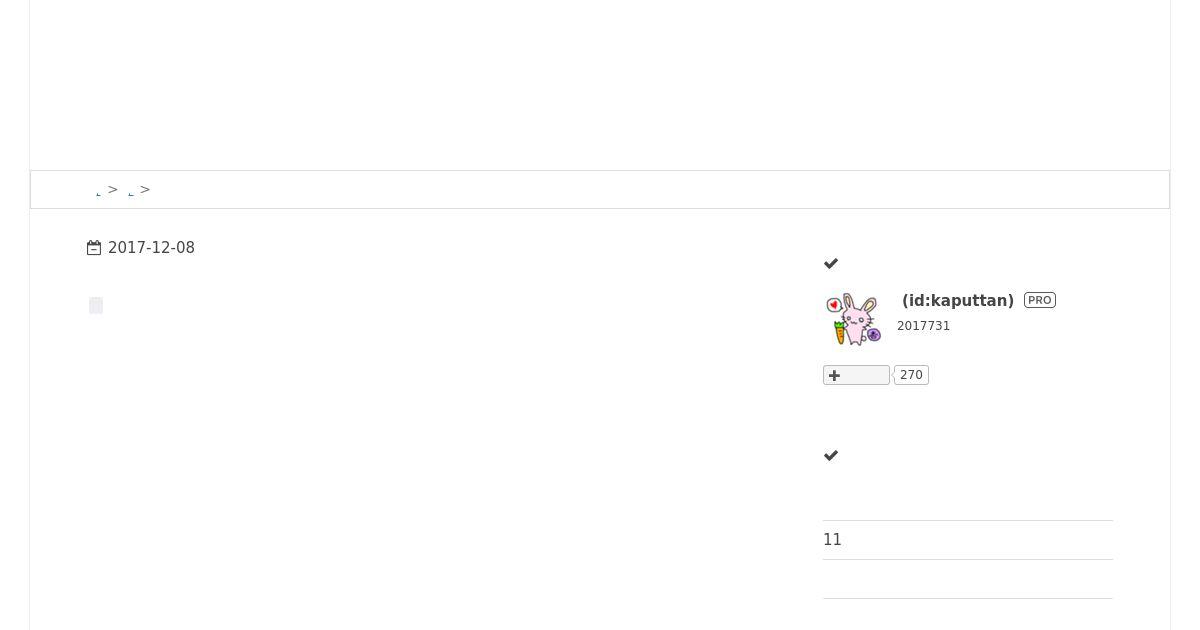Click the empty list row beneath 11
This screenshot has height=630, width=1200.
[x=968, y=579]
